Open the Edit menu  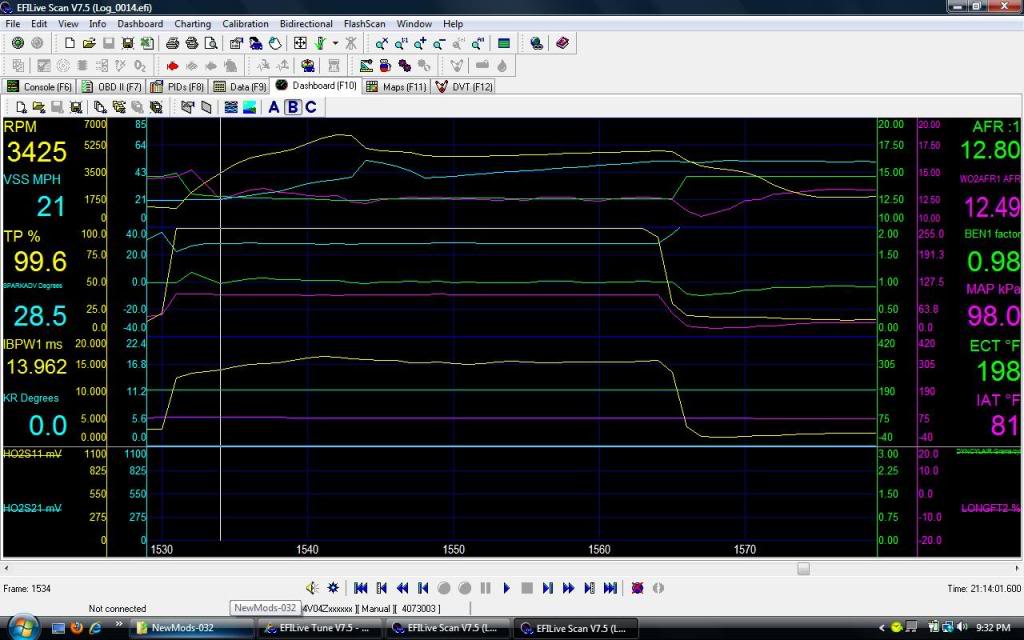coord(39,24)
